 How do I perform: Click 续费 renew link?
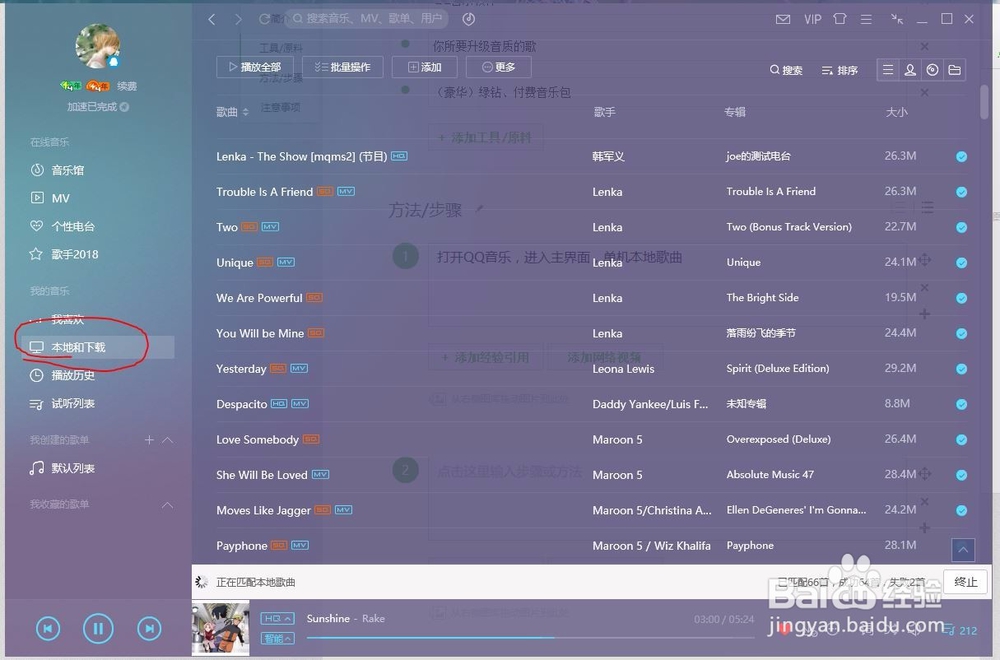(127, 86)
